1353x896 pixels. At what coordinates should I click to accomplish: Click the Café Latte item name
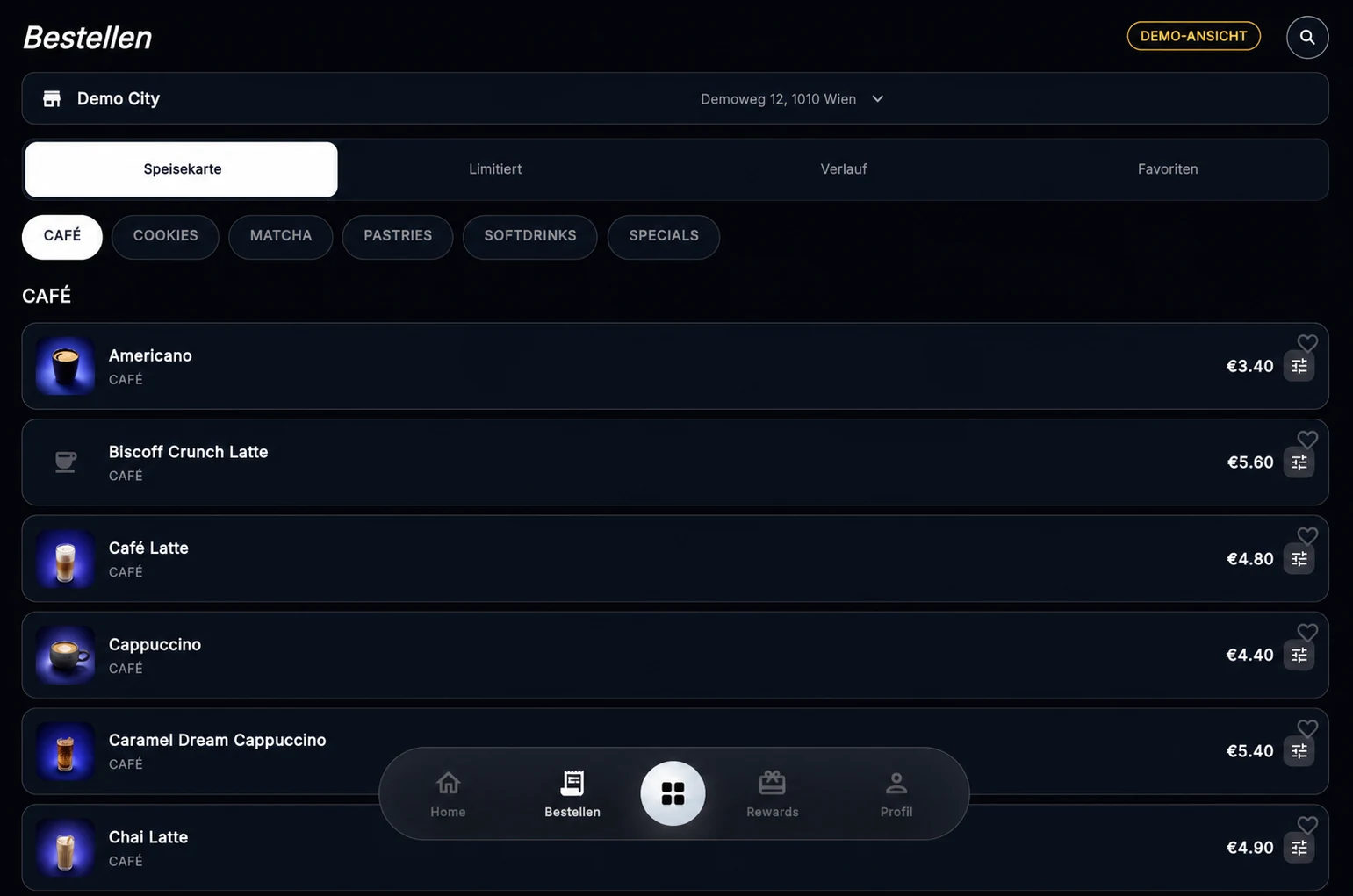(x=148, y=548)
